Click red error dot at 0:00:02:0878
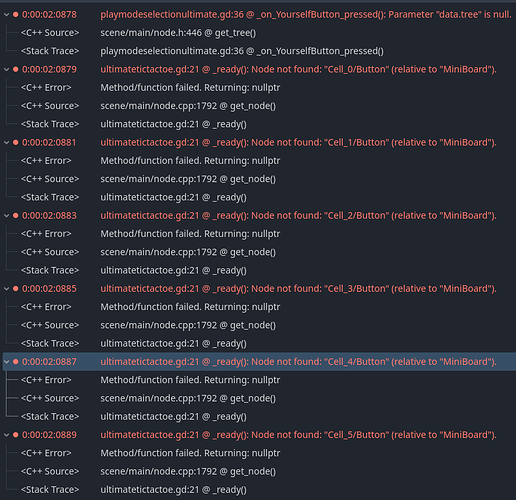This screenshot has width=516, height=500. click(x=15, y=15)
